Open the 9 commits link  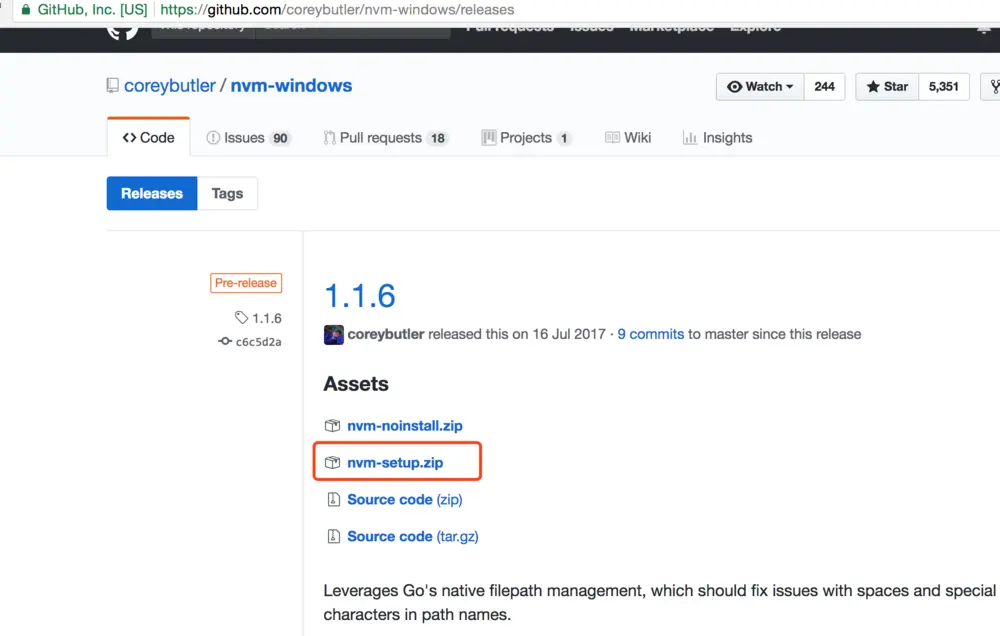pyautogui.click(x=651, y=334)
